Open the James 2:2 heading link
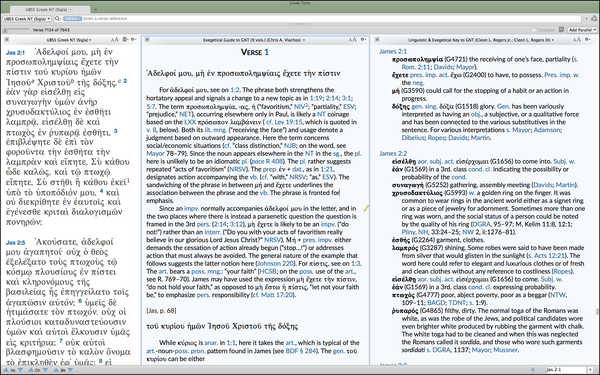This screenshot has height=375, width=600. tap(393, 153)
